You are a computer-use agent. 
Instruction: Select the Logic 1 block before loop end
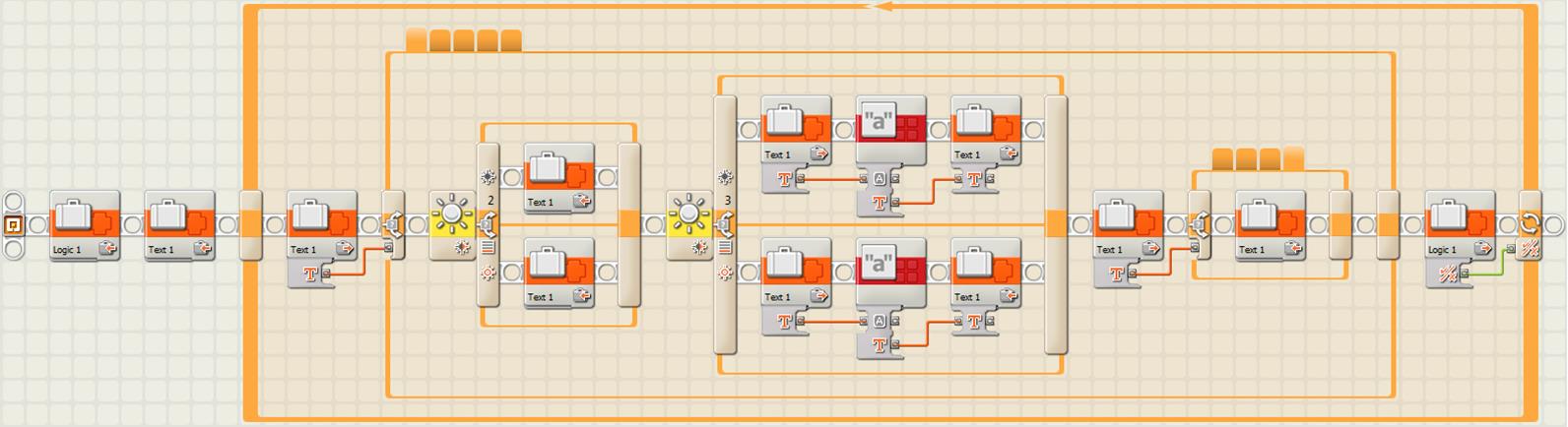[1462, 223]
